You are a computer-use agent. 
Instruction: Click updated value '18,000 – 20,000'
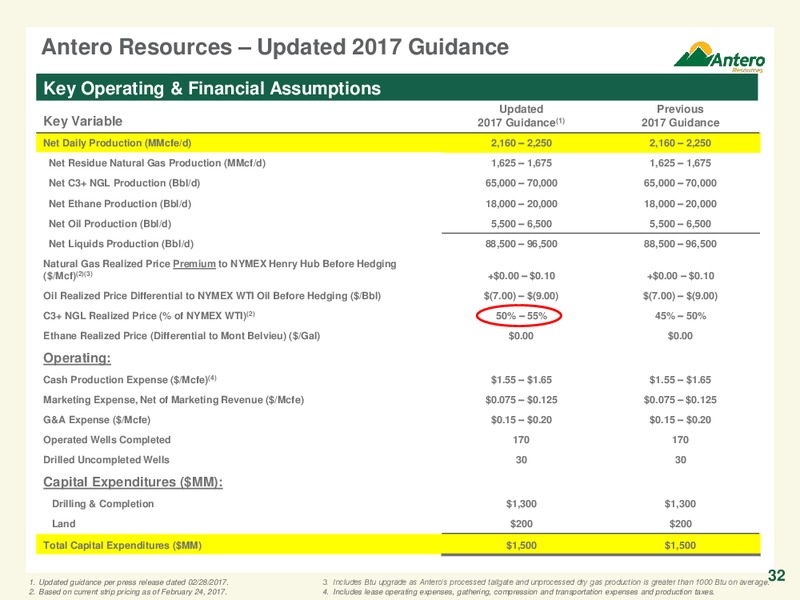(521, 204)
